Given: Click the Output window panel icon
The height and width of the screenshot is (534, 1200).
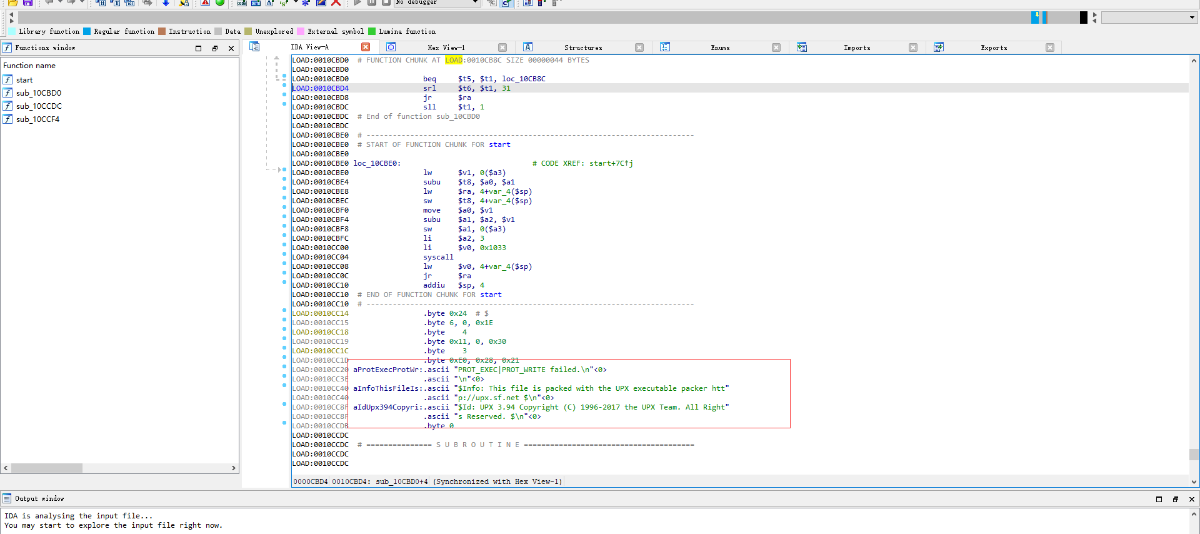Looking at the screenshot, I should tap(7, 497).
